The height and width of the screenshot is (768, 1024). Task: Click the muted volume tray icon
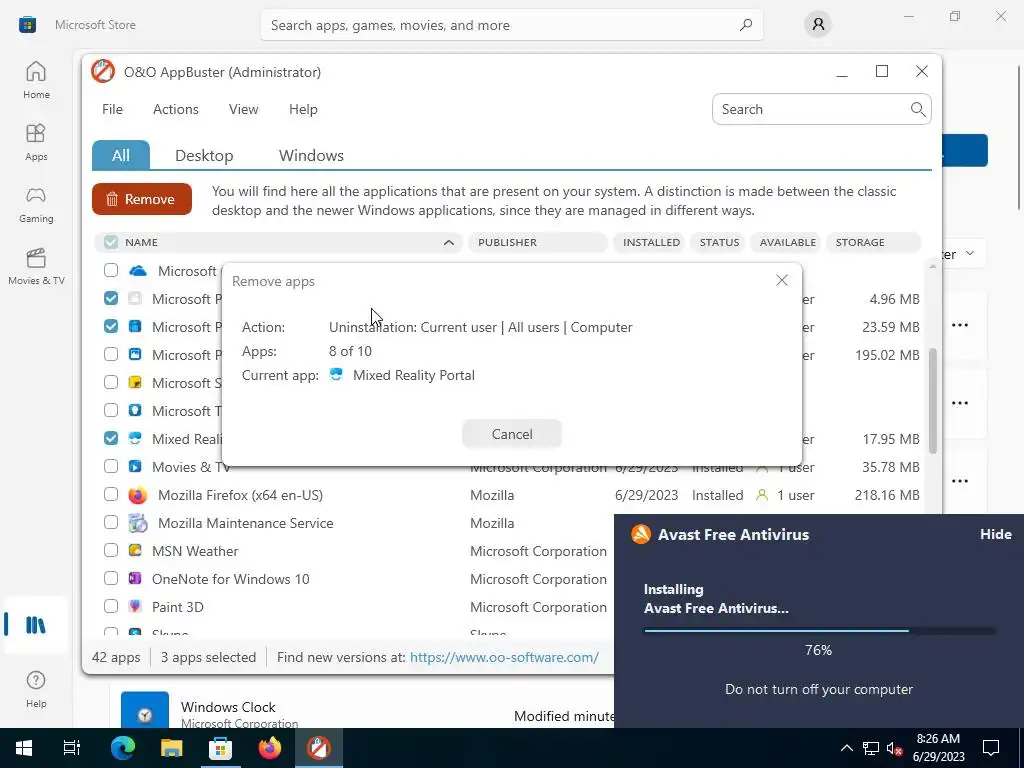tap(894, 748)
